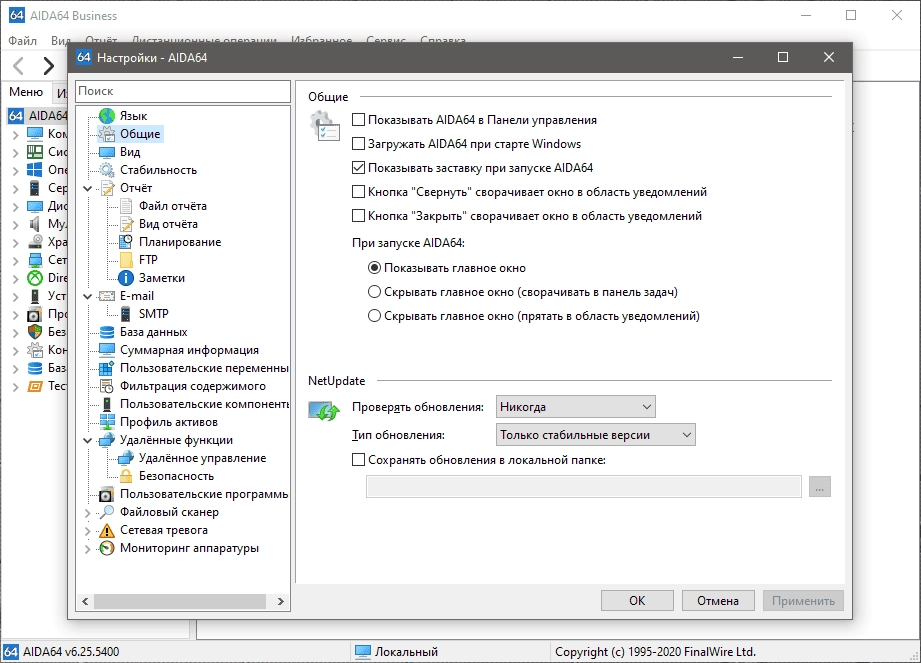
Task: Select the Профиль активов icon
Action: [x=107, y=422]
